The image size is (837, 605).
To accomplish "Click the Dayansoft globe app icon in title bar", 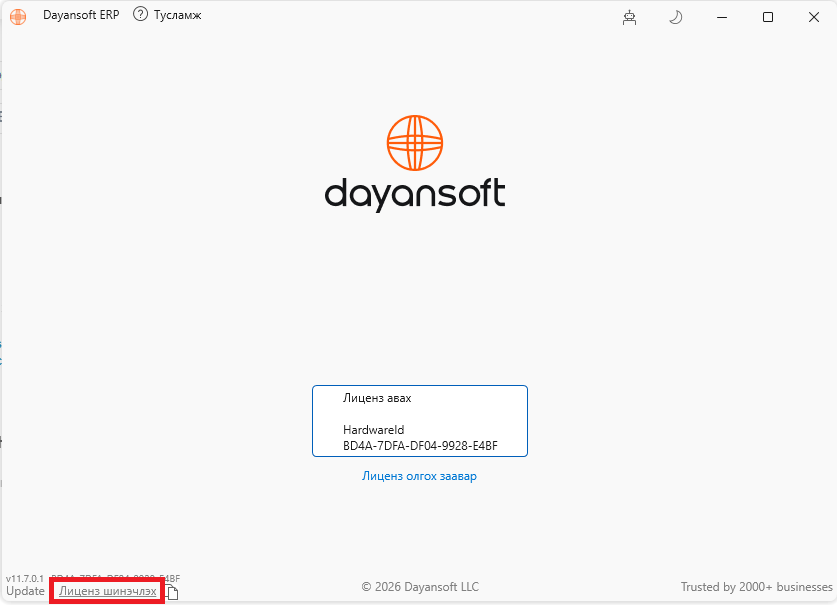I will (x=18, y=17).
